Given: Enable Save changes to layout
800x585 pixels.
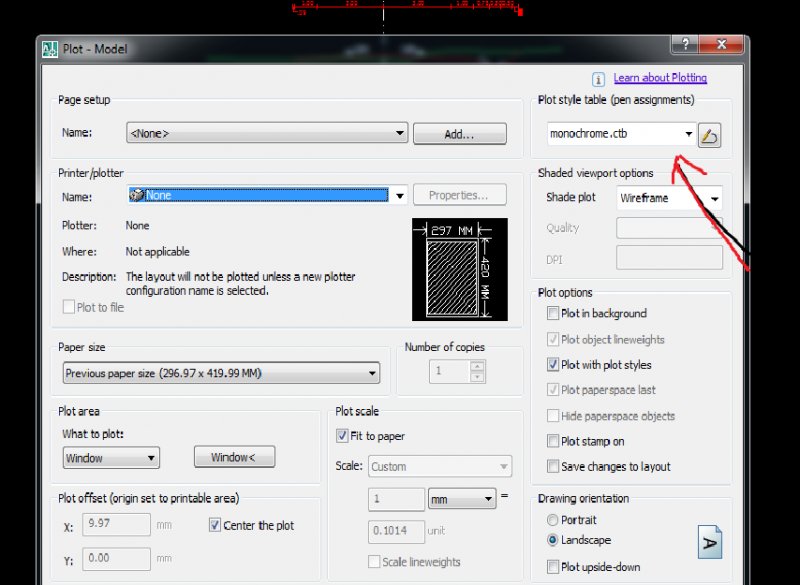Looking at the screenshot, I should click(553, 466).
